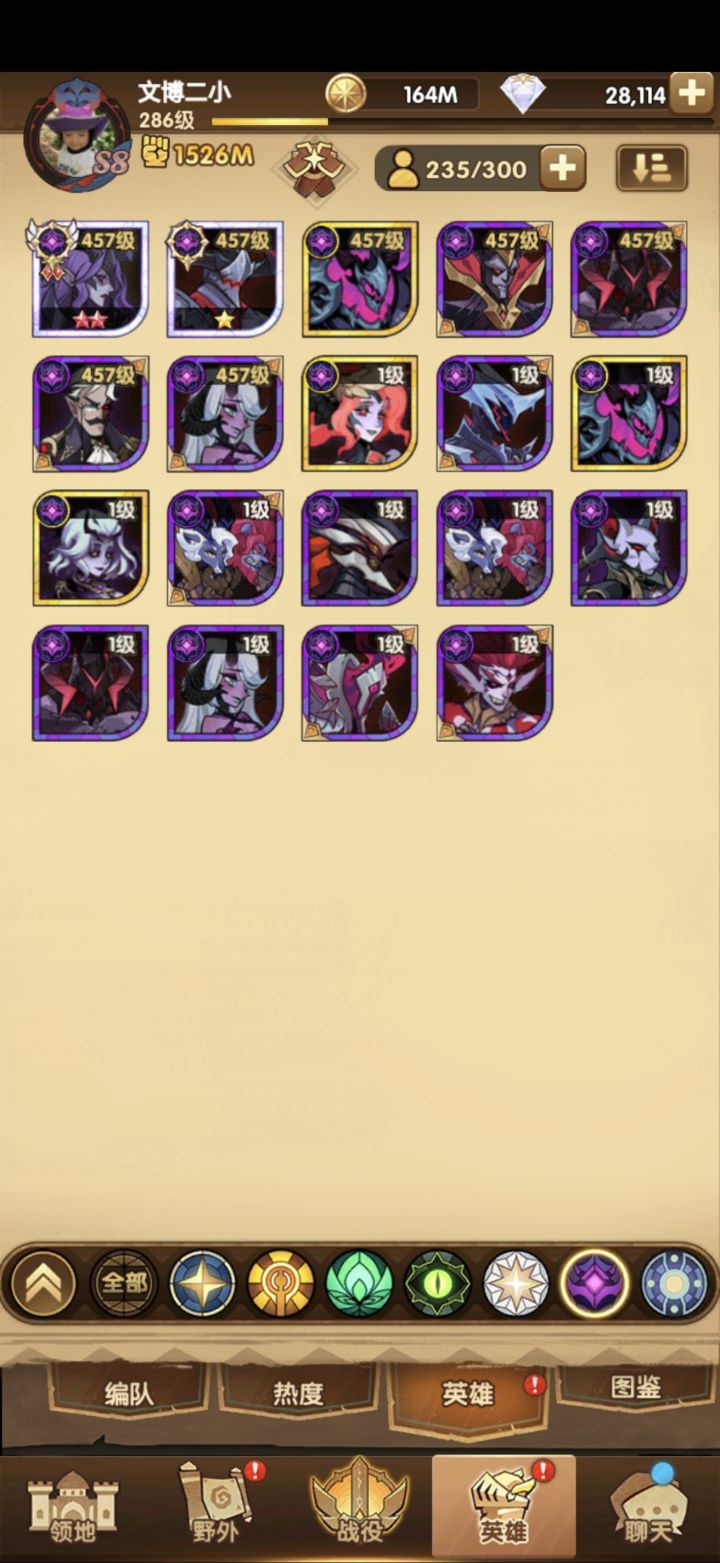The image size is (720, 1563).
Task: Open the crossed-star badge icon
Action: point(315,168)
